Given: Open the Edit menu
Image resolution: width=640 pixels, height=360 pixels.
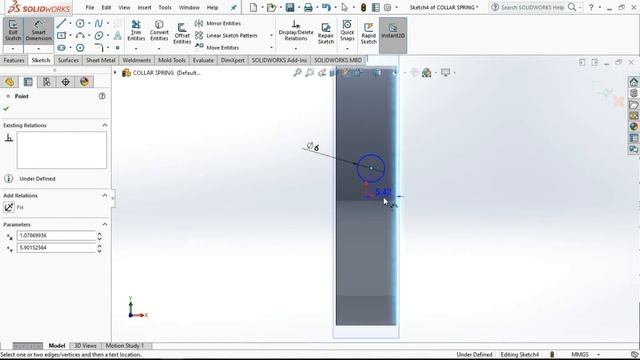Looking at the screenshot, I should 106,7.
